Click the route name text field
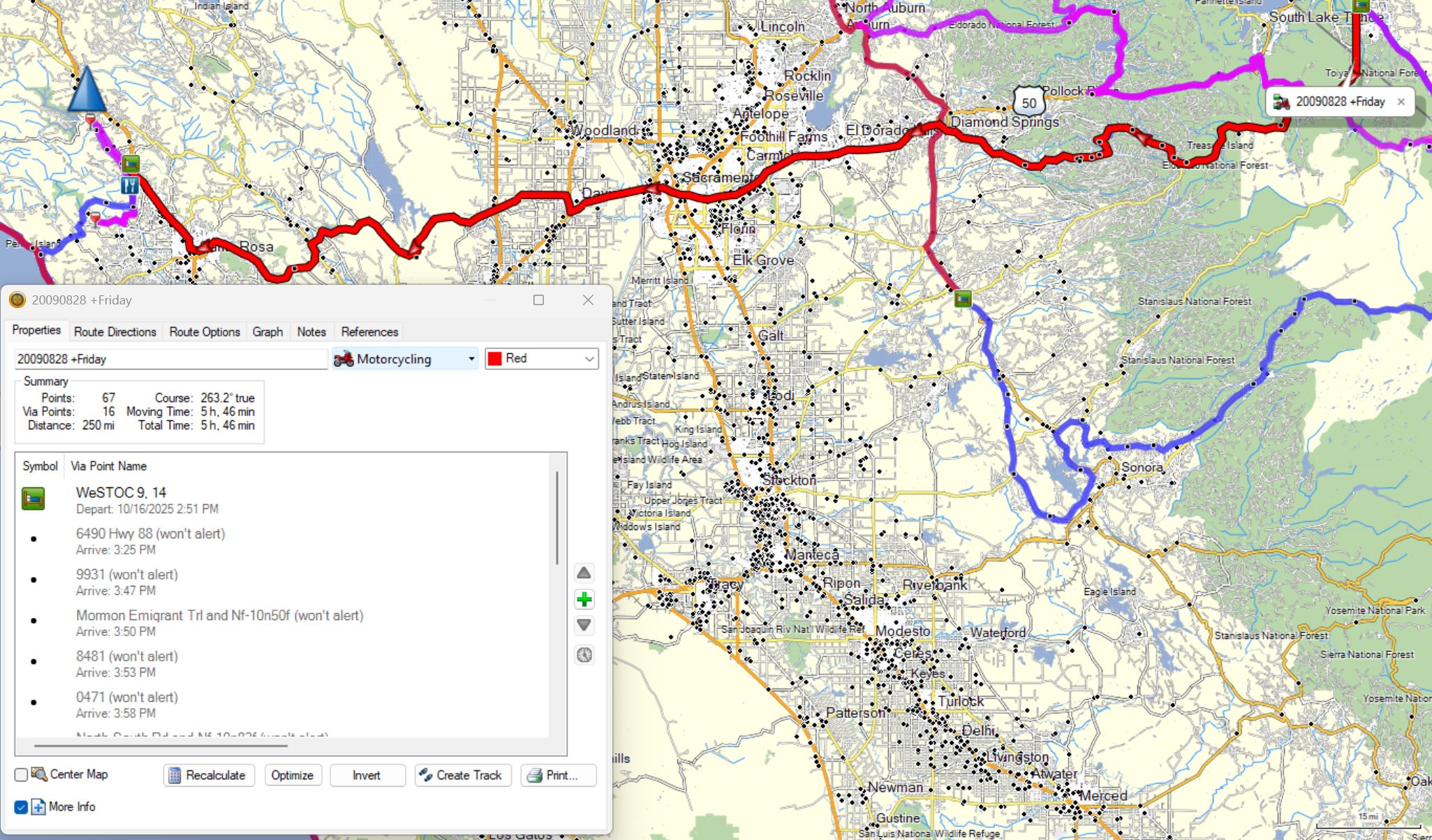 [x=170, y=359]
